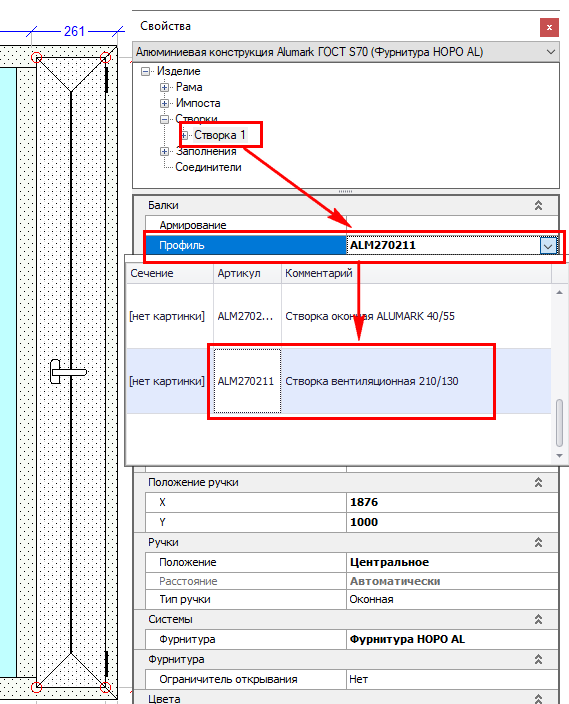Expand the Рама tree node
569x704 pixels.
tap(164, 87)
